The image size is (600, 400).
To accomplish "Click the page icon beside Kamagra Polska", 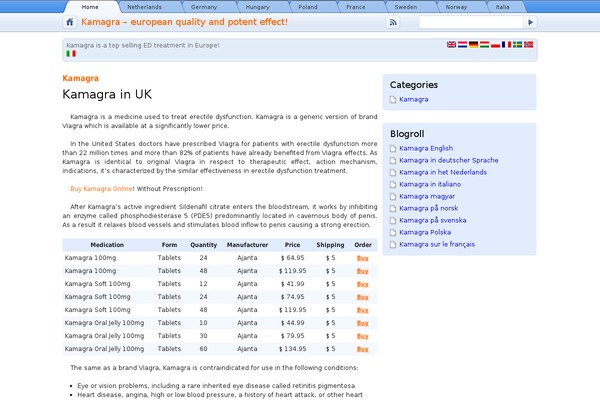I will (393, 232).
